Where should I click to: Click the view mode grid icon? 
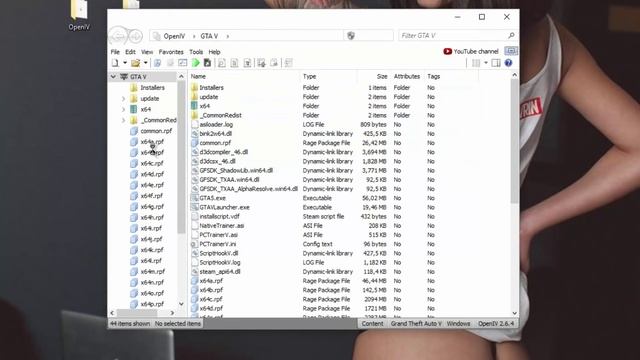pyautogui.click(x=476, y=63)
